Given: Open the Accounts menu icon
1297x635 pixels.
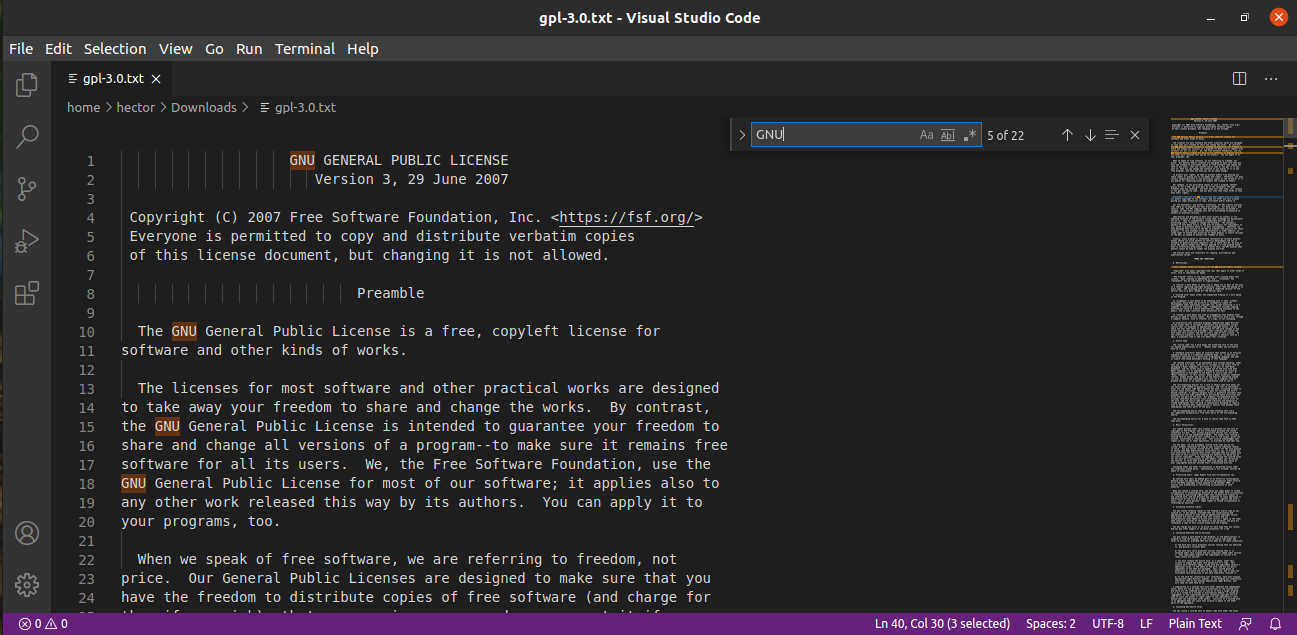Looking at the screenshot, I should [x=27, y=533].
